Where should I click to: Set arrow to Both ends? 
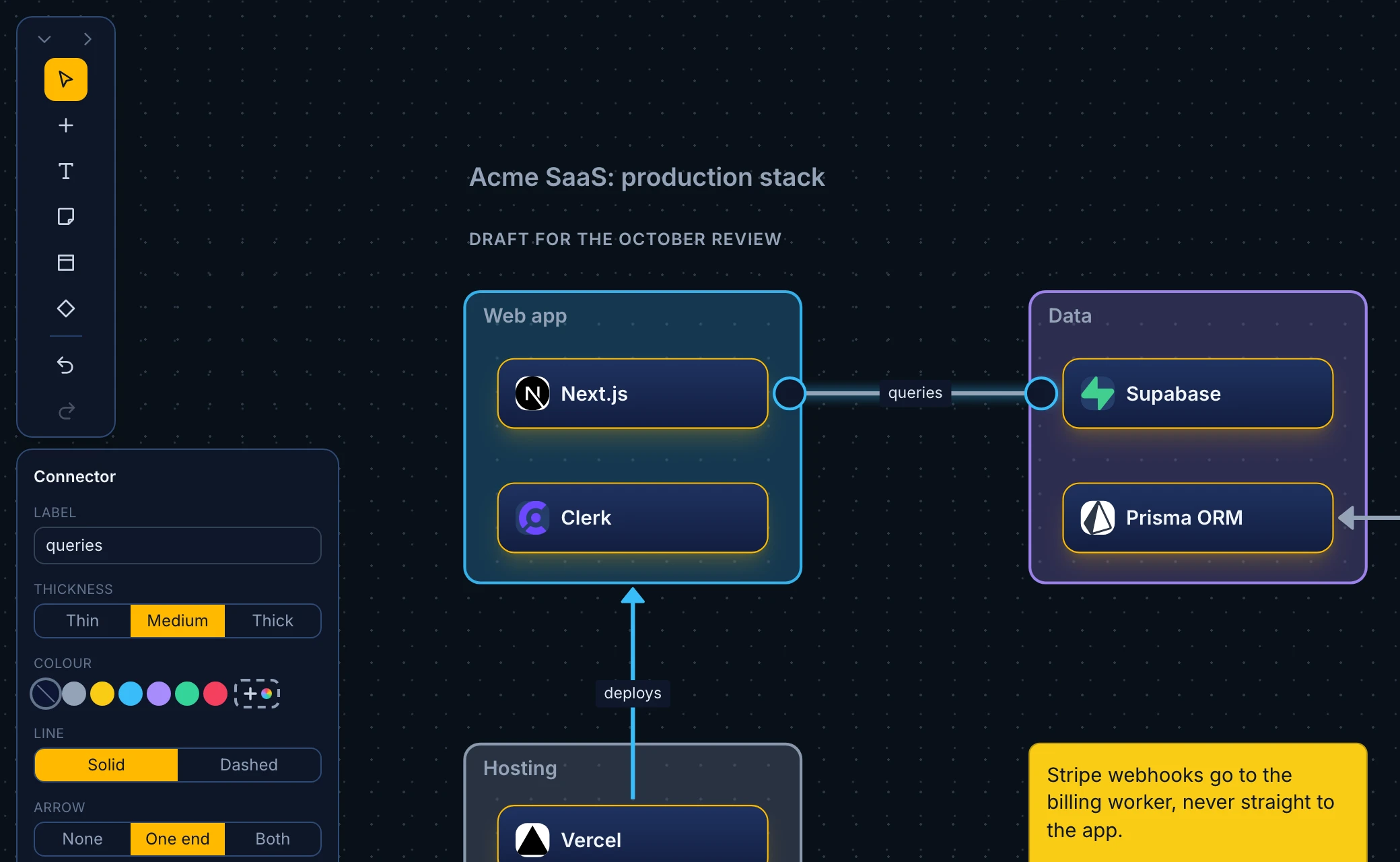273,838
